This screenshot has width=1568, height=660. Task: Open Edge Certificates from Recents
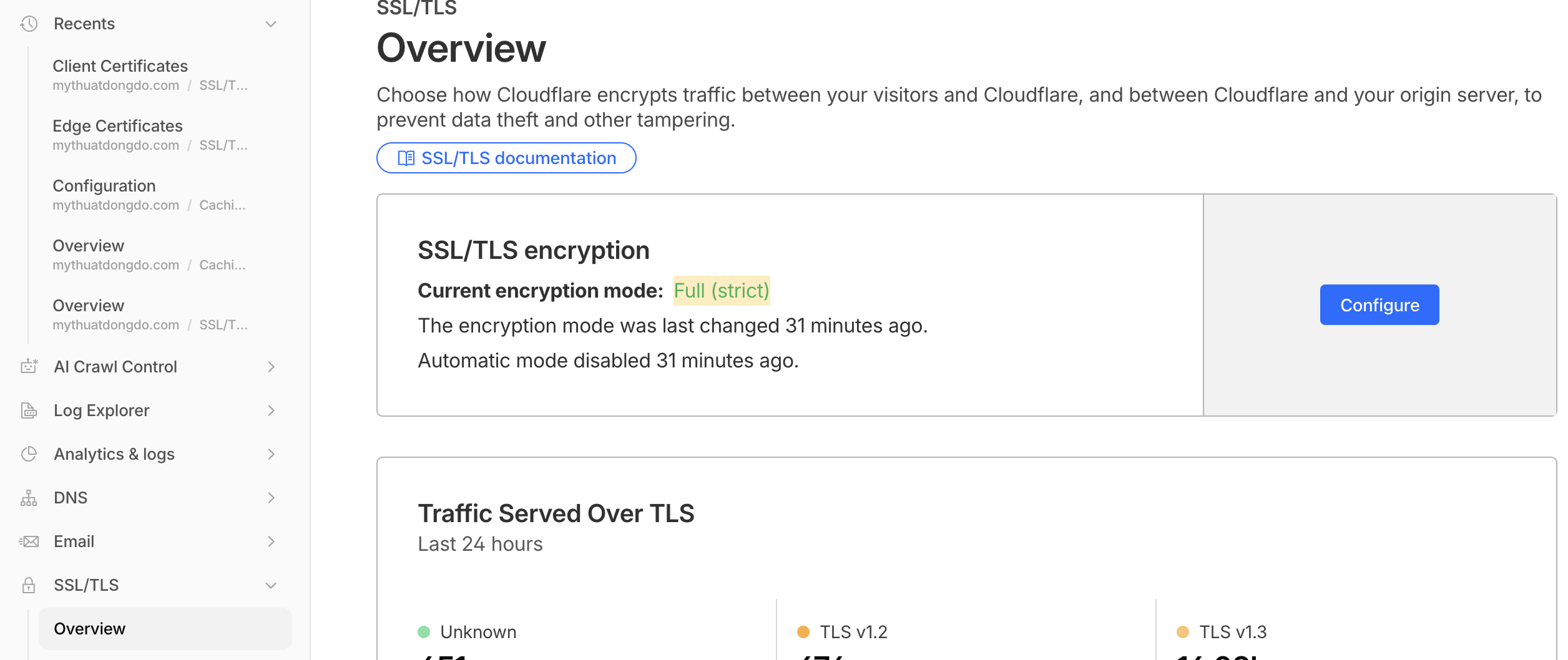[x=118, y=126]
